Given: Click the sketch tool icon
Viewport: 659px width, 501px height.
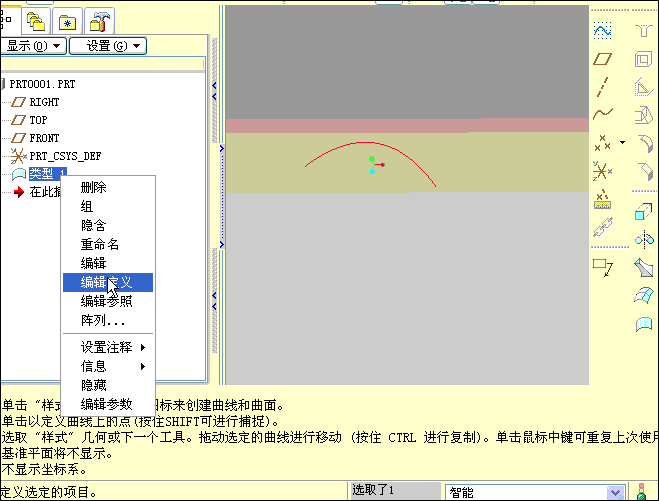Looking at the screenshot, I should tap(602, 31).
